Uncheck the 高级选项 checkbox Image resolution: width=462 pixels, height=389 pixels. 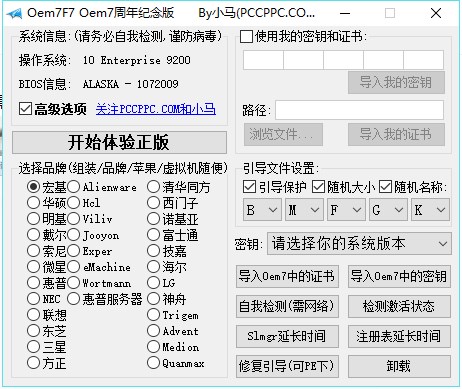click(x=26, y=109)
